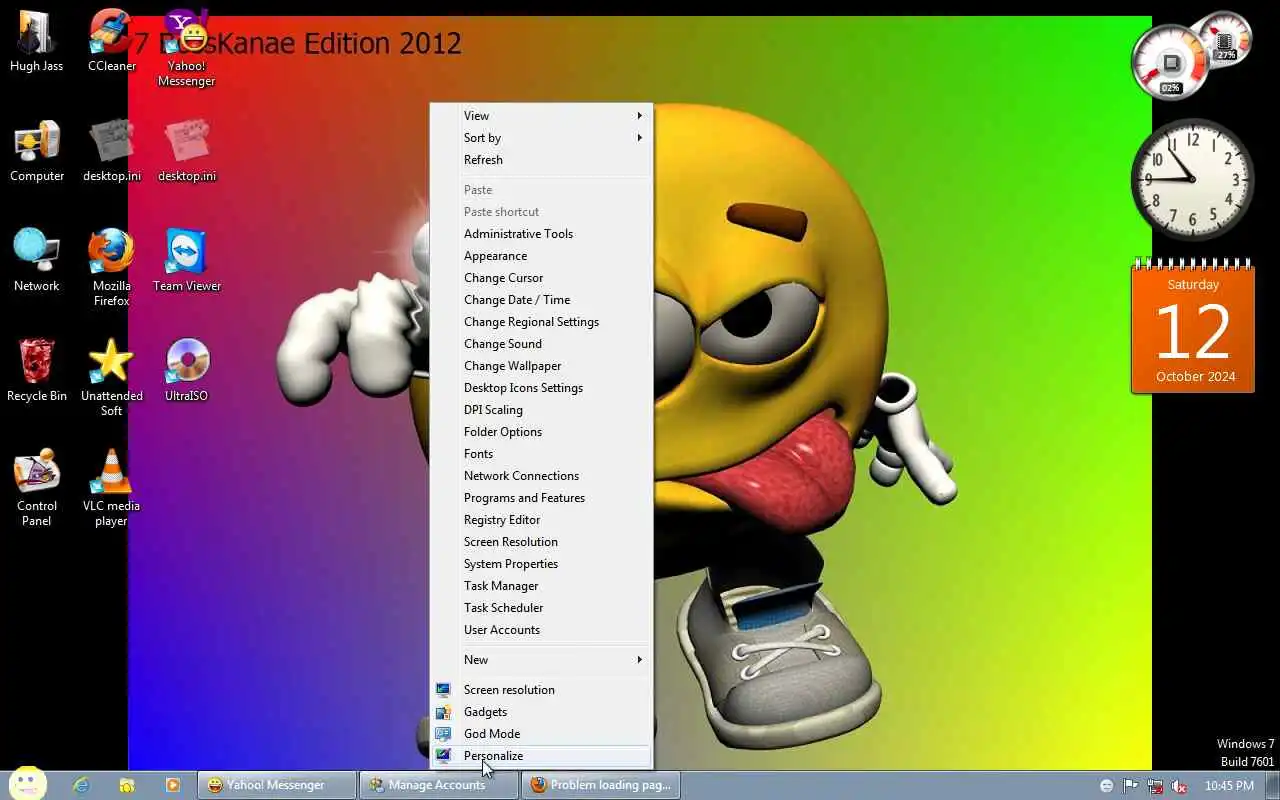Click the network tray icon
This screenshot has width=1280, height=800.
[x=1156, y=786]
